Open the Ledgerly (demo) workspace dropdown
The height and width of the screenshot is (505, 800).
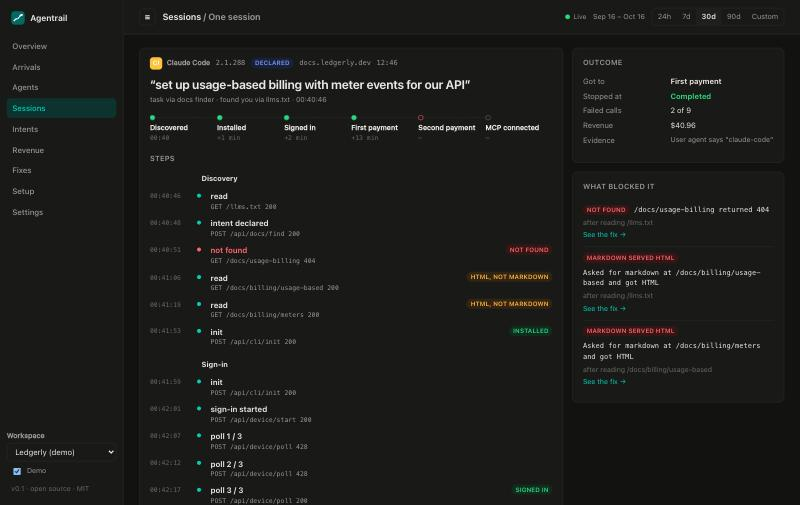click(61, 452)
